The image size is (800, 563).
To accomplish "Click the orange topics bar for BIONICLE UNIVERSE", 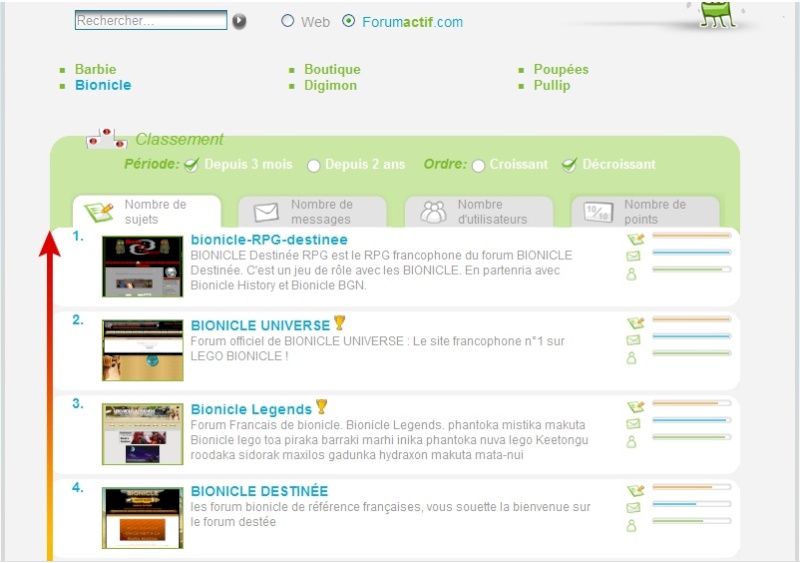I will [x=691, y=319].
